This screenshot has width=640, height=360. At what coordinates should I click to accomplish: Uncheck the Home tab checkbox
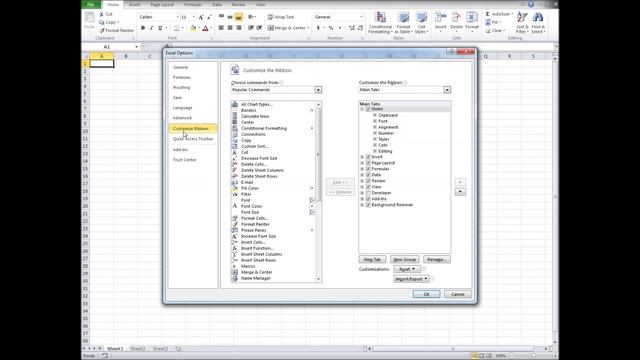click(x=368, y=109)
